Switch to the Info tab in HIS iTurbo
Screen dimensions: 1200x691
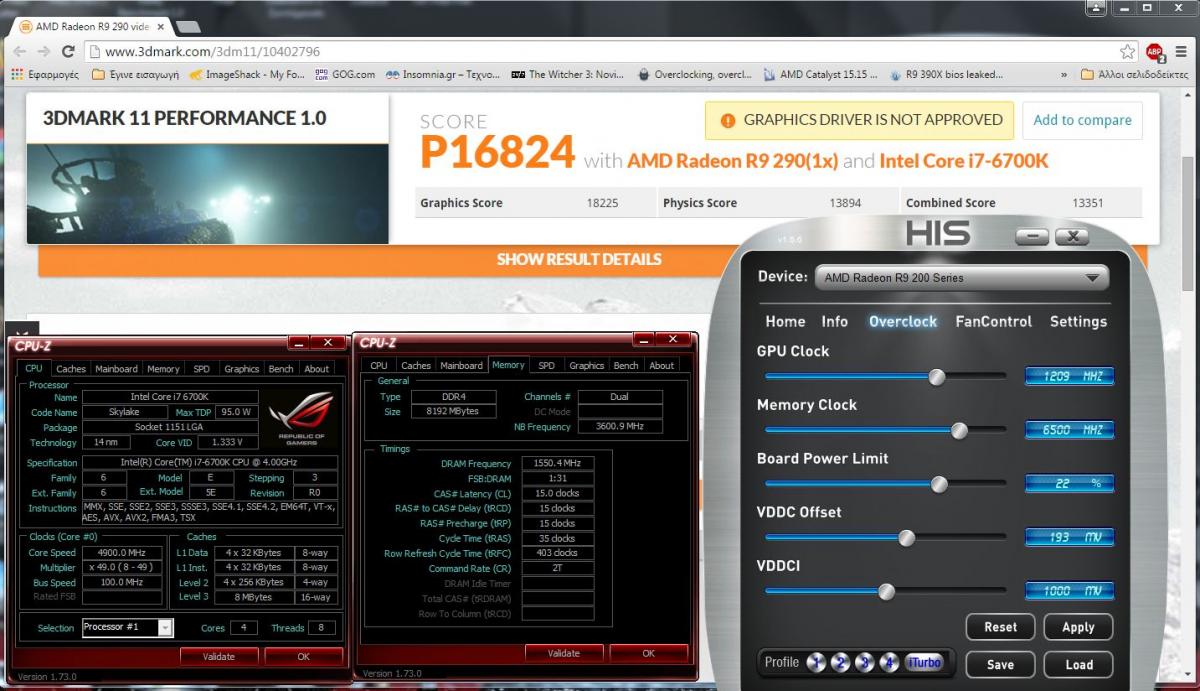[x=835, y=321]
